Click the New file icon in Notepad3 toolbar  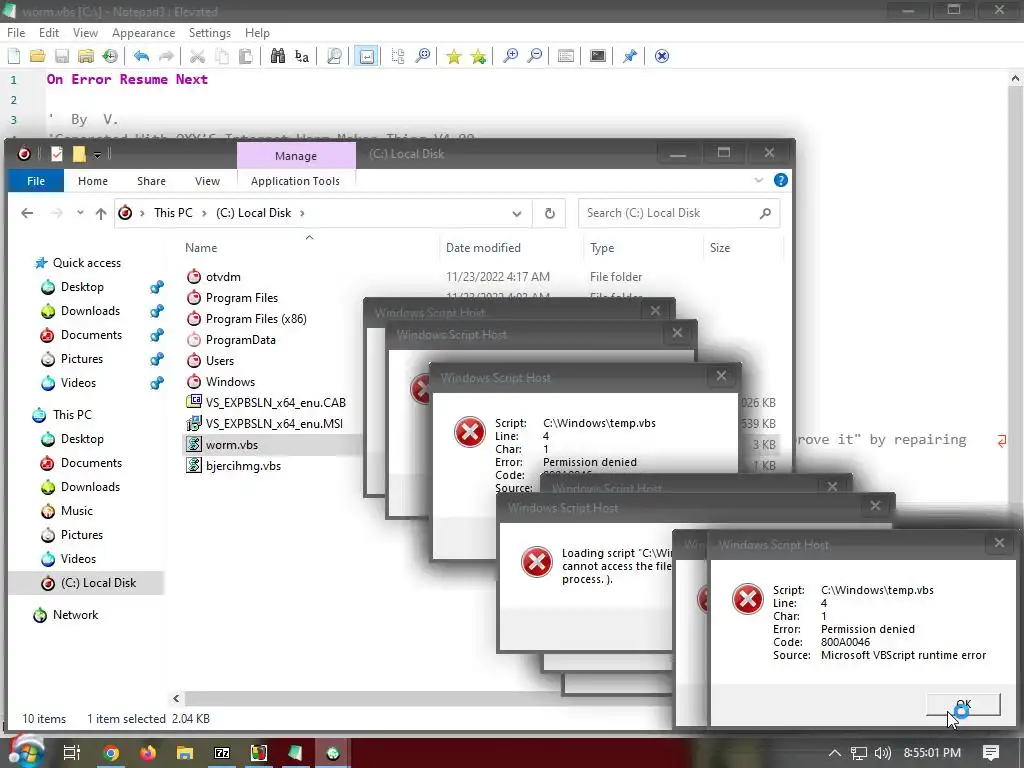pos(14,56)
